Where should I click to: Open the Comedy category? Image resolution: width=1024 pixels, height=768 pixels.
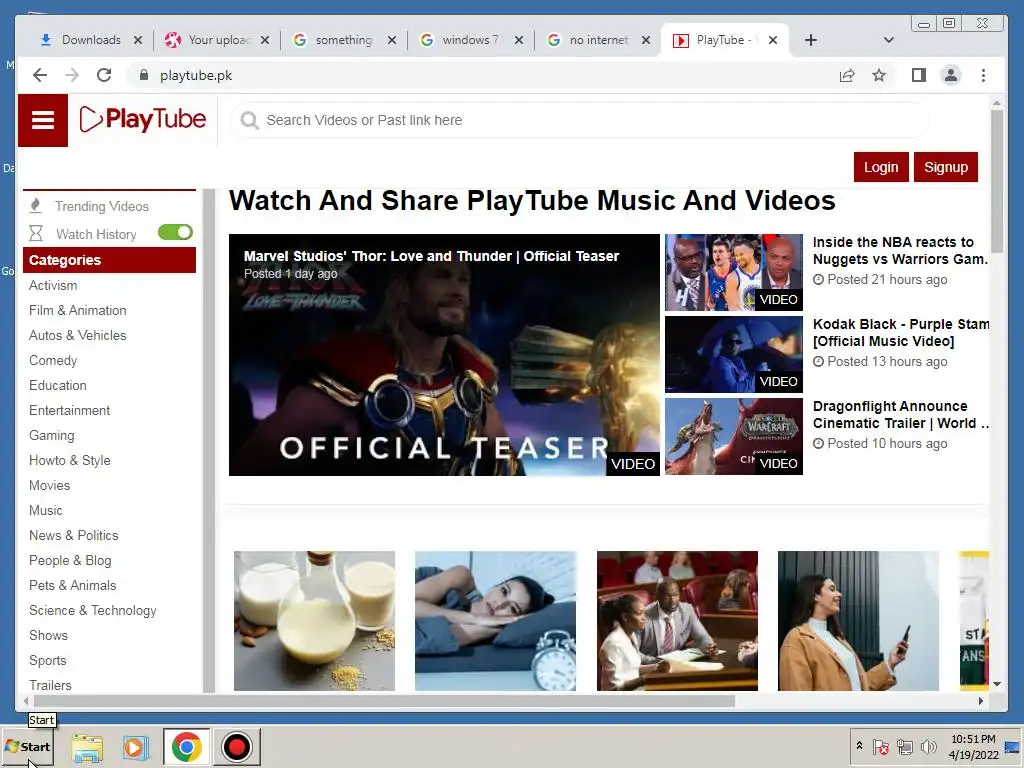coord(53,360)
